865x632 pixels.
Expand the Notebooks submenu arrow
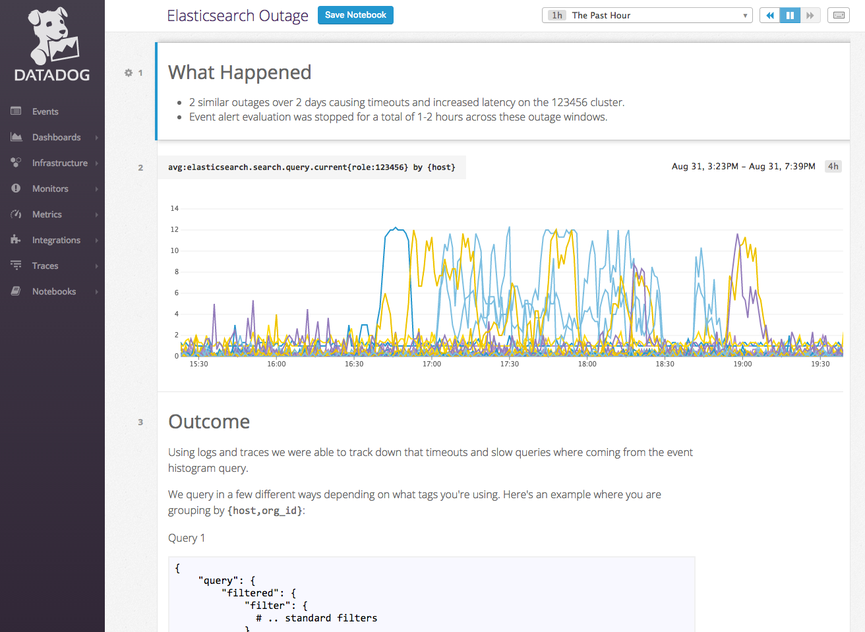coord(96,292)
